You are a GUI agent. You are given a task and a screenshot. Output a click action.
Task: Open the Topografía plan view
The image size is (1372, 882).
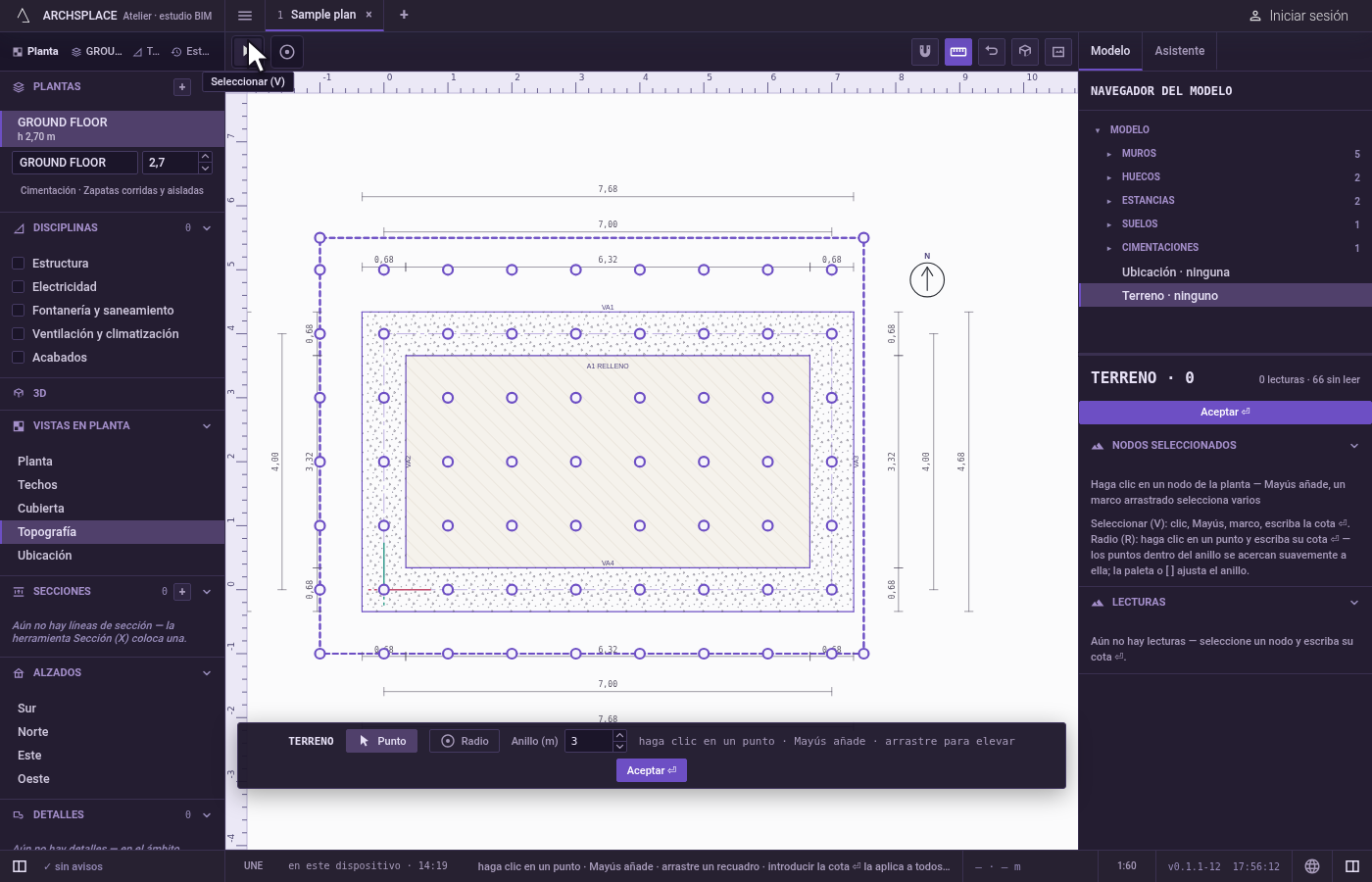113,532
